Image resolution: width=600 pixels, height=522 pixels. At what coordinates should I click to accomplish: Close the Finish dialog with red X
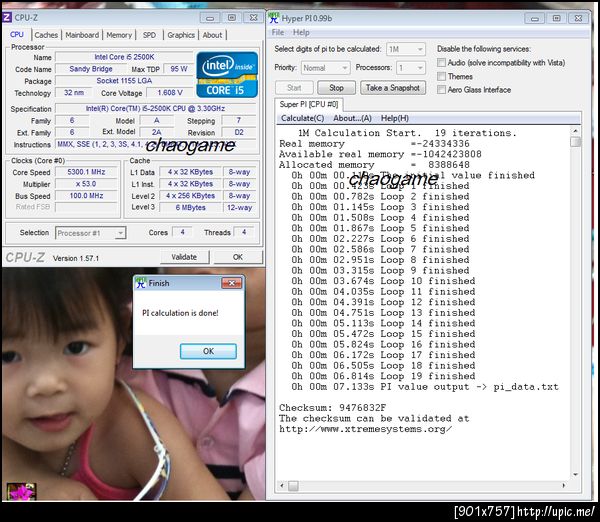click(232, 283)
